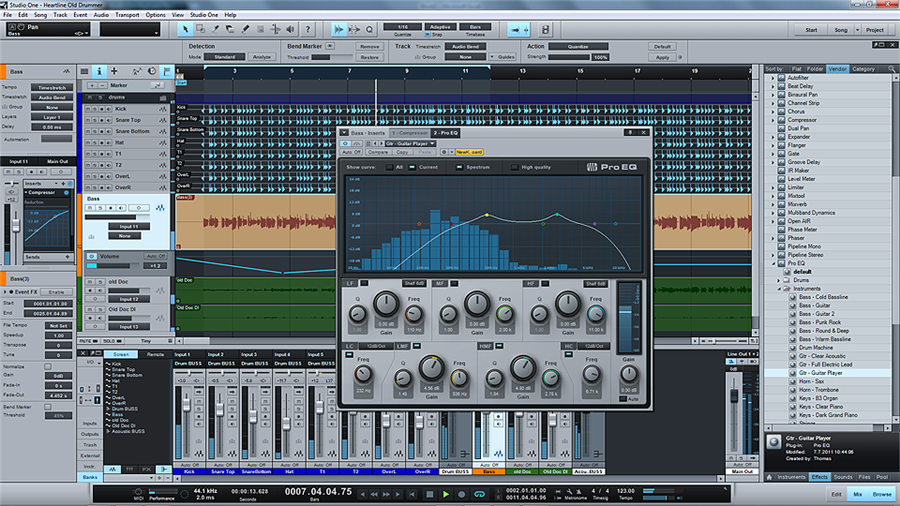The width and height of the screenshot is (900, 506).
Task: Click the add track plus icon
Action: pos(114,71)
